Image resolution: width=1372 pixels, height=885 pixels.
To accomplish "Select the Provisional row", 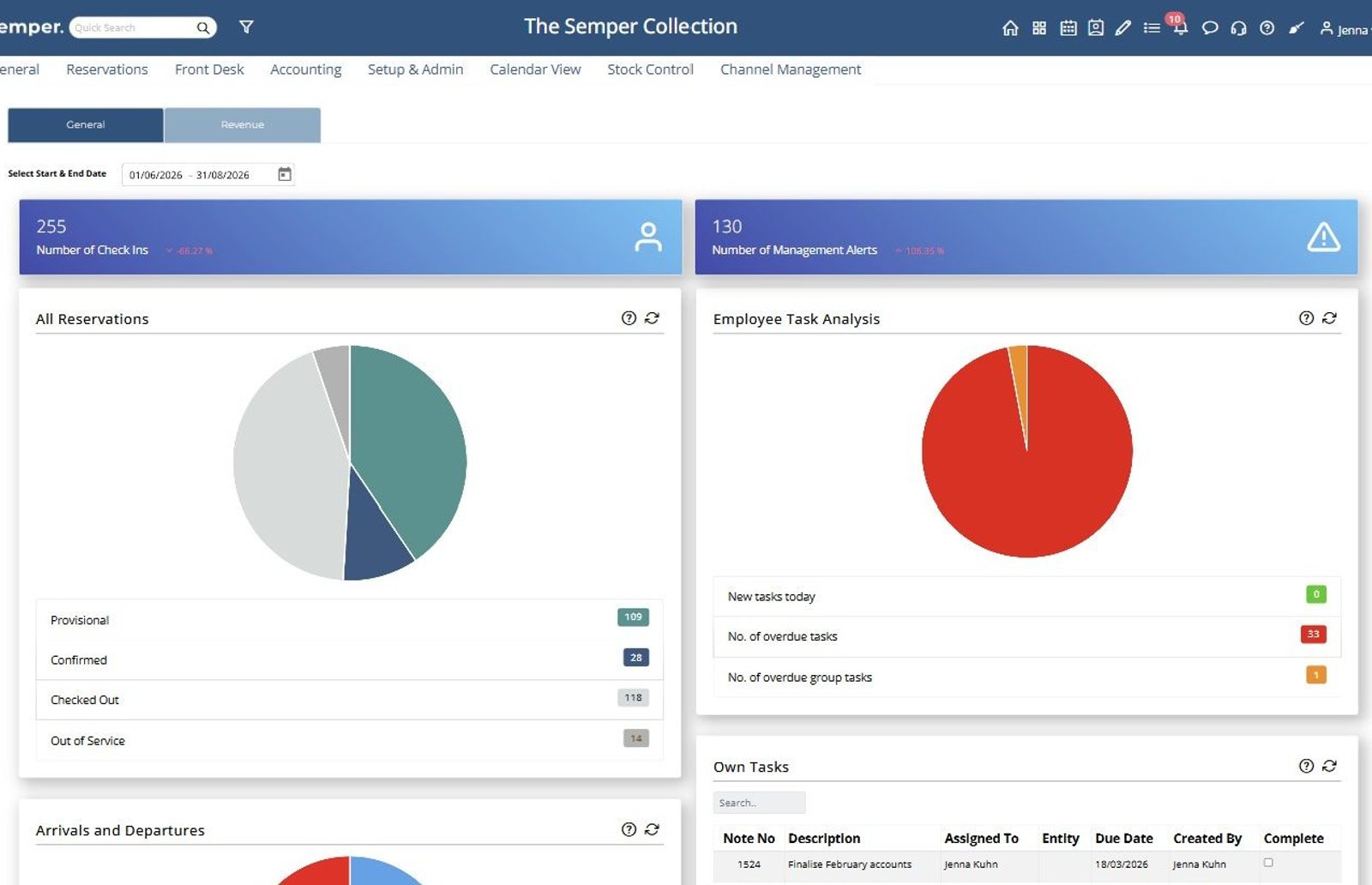I will (350, 620).
